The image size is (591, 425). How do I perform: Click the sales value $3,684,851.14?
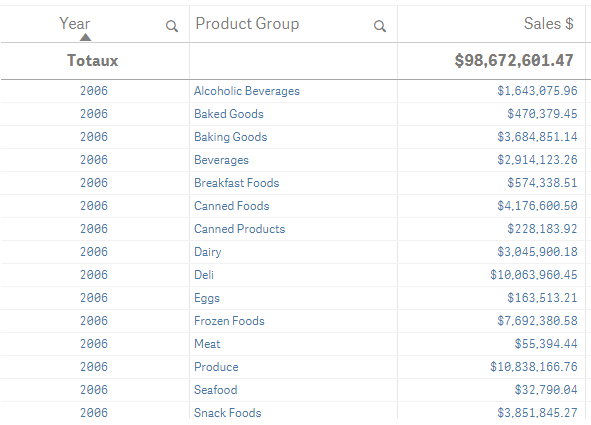(537, 137)
